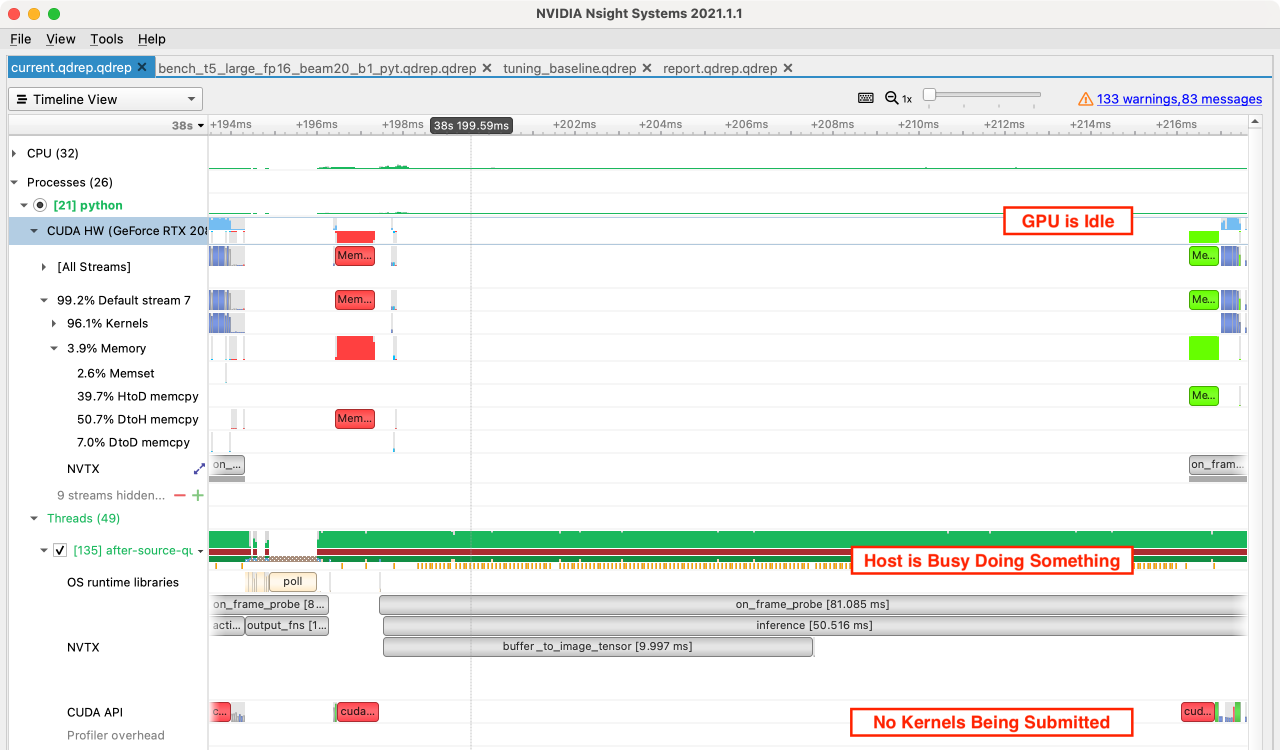The height and width of the screenshot is (750, 1280).
Task: Collapse the Threads (49) row
Action: [x=34, y=518]
